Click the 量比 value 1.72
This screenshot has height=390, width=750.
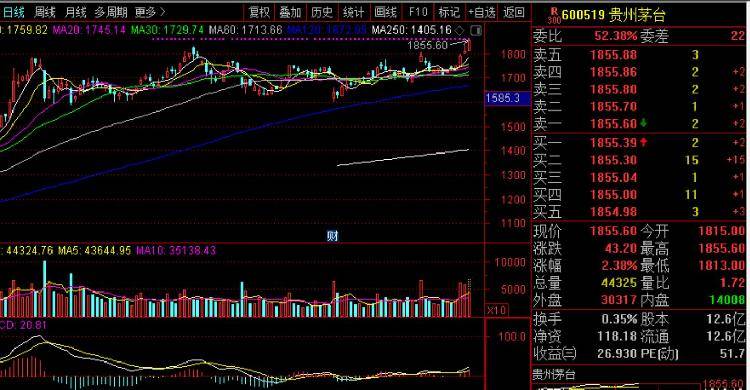732,282
